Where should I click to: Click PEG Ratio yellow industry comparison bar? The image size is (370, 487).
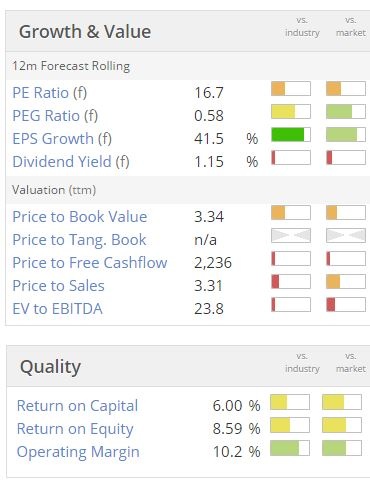pyautogui.click(x=291, y=112)
